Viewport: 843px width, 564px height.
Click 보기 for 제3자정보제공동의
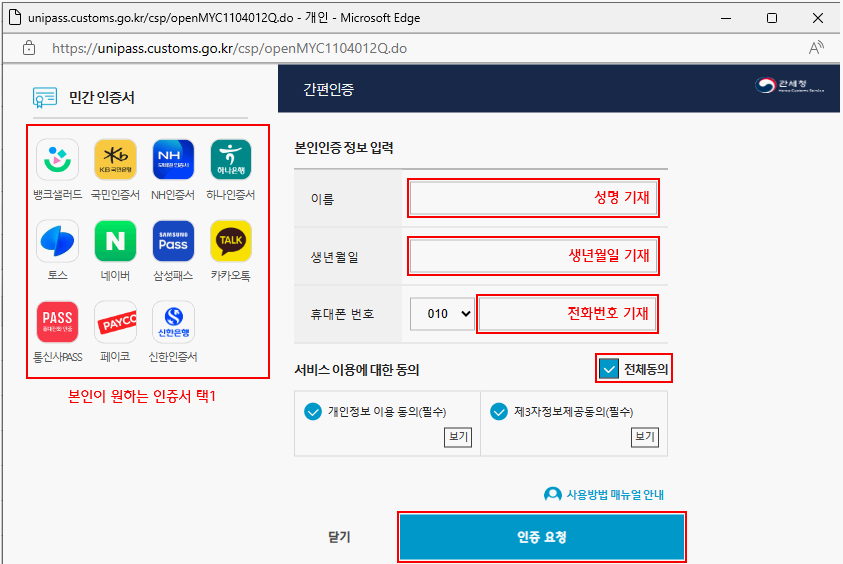[645, 437]
